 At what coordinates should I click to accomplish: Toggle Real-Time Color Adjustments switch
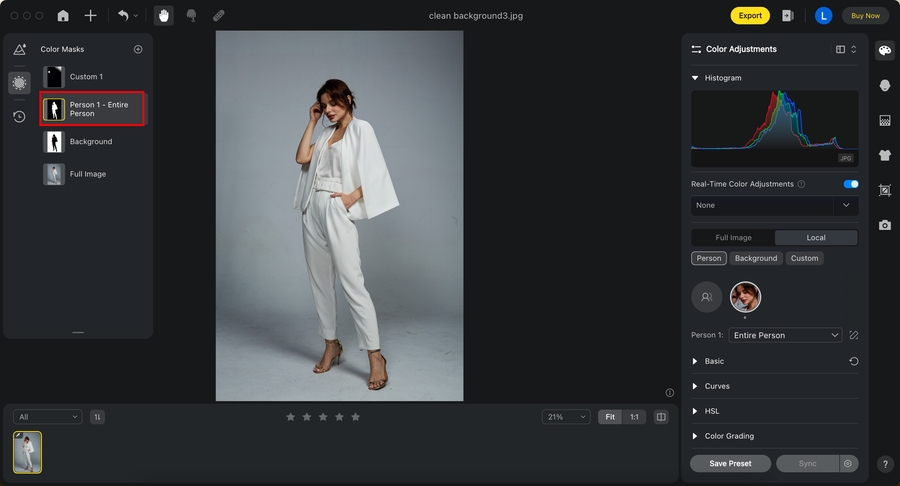[x=851, y=184]
